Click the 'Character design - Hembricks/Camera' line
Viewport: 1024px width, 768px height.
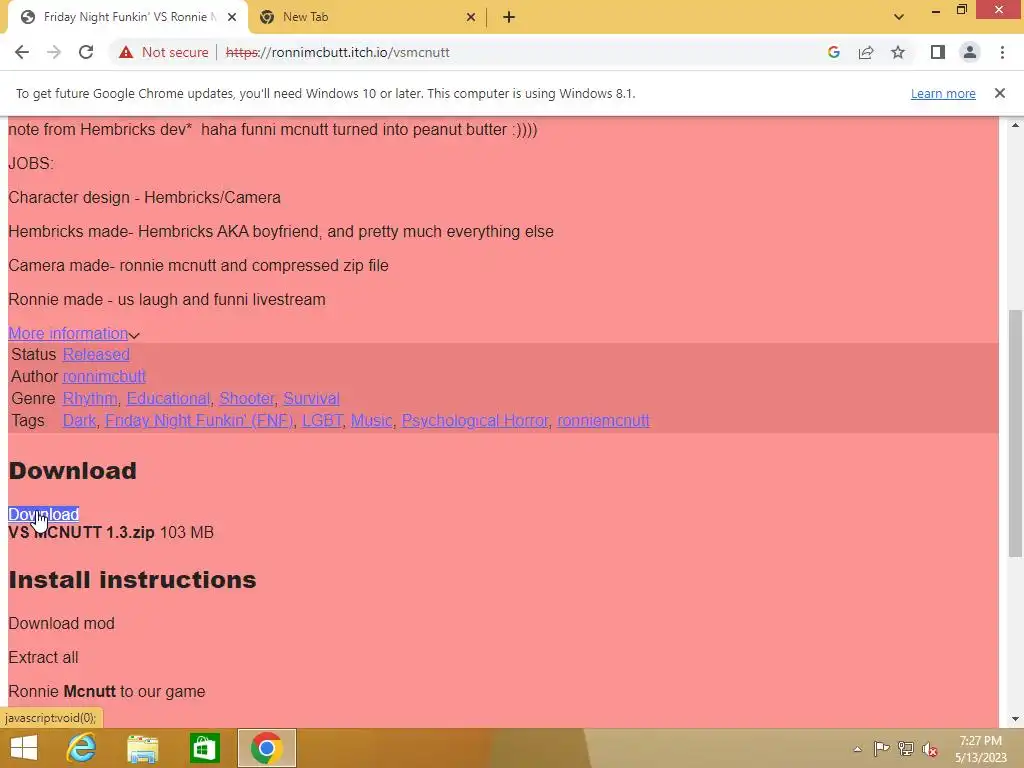[144, 198]
